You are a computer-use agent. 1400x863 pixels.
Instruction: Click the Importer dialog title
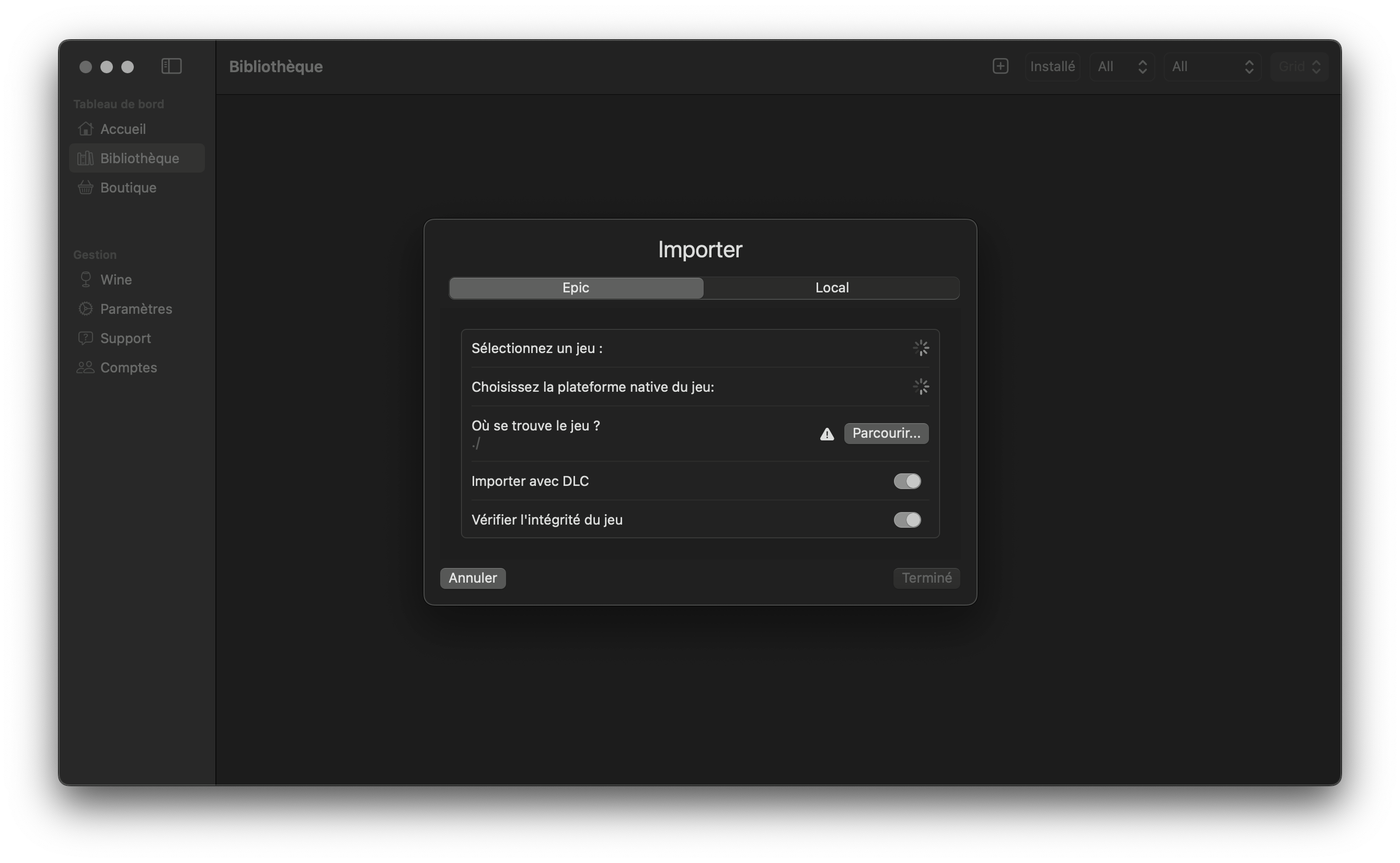[x=700, y=249]
